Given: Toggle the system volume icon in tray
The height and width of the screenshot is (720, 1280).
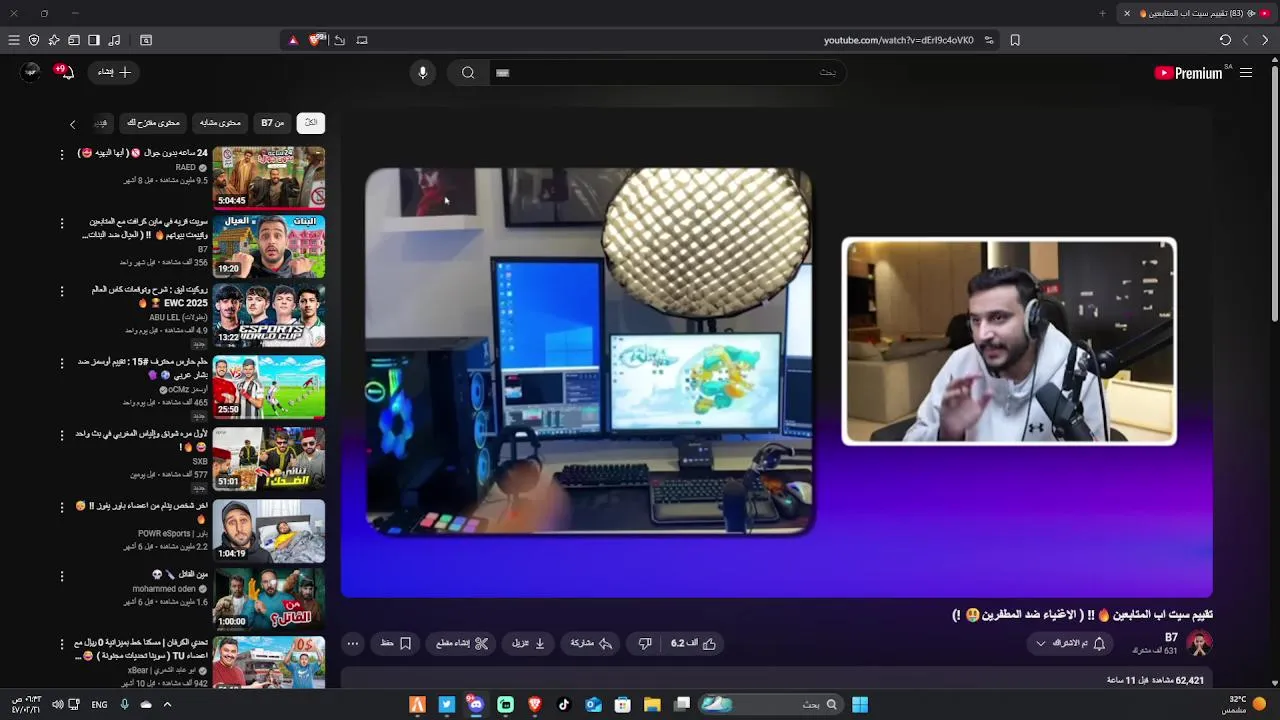Looking at the screenshot, I should [x=57, y=704].
